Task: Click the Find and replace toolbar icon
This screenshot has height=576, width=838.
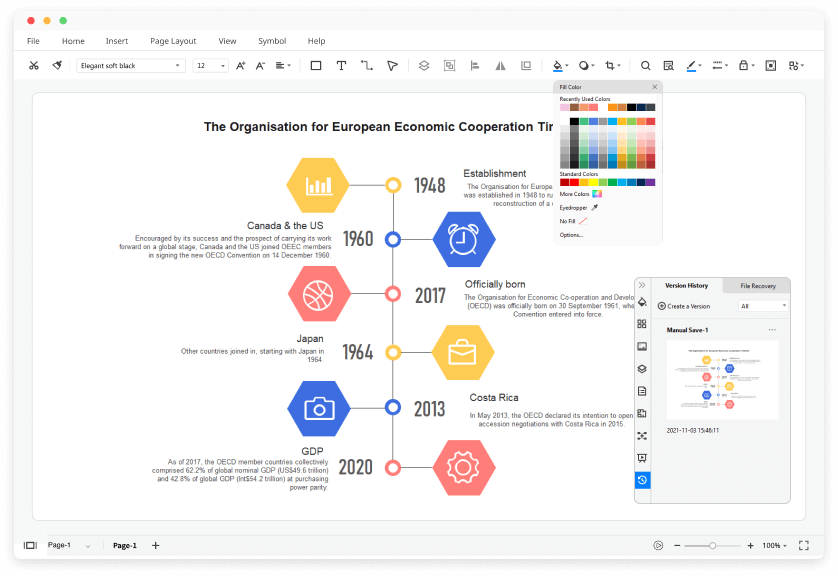Action: pyautogui.click(x=669, y=65)
